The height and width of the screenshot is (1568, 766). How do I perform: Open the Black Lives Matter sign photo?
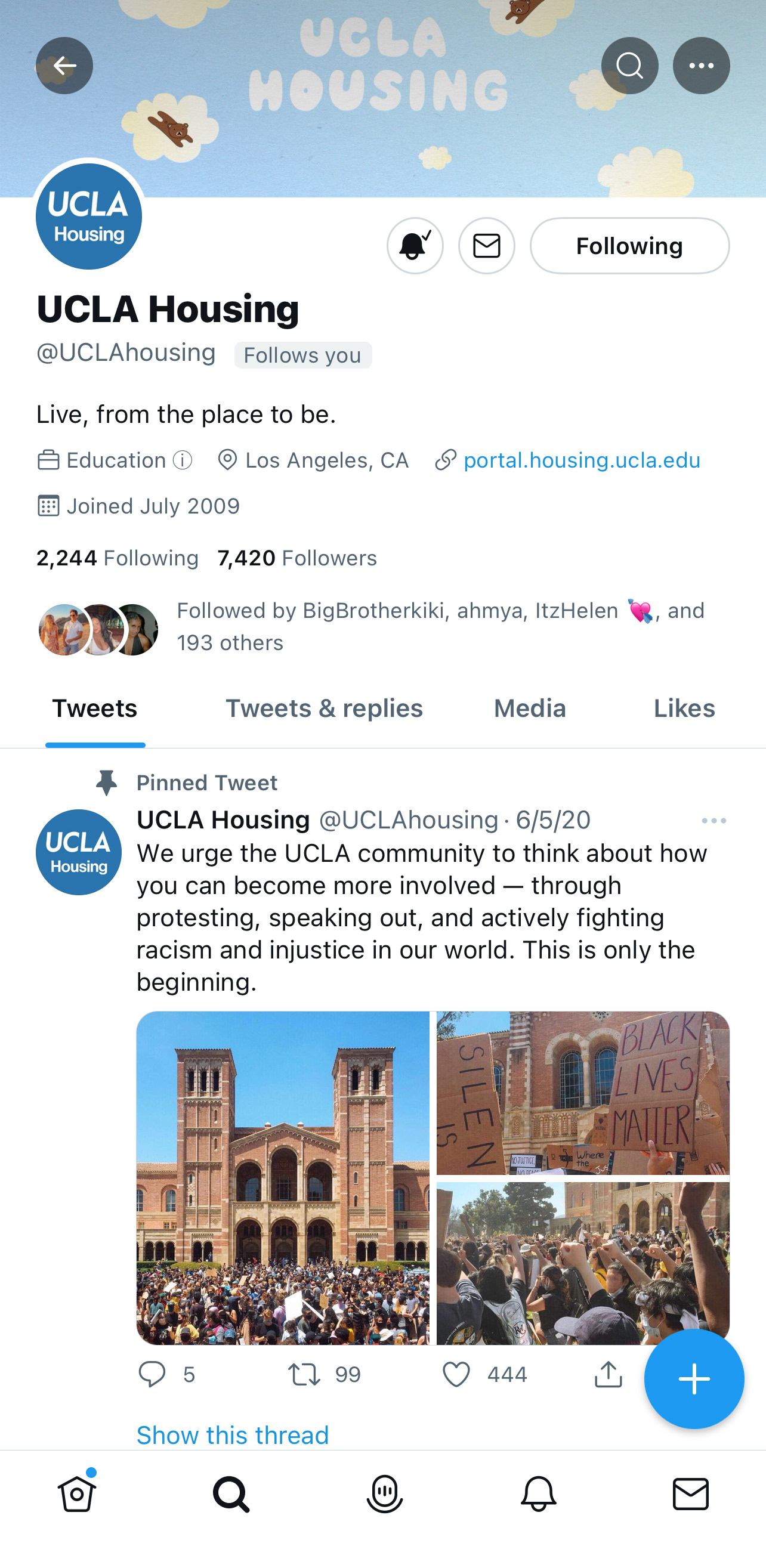pyautogui.click(x=583, y=1093)
